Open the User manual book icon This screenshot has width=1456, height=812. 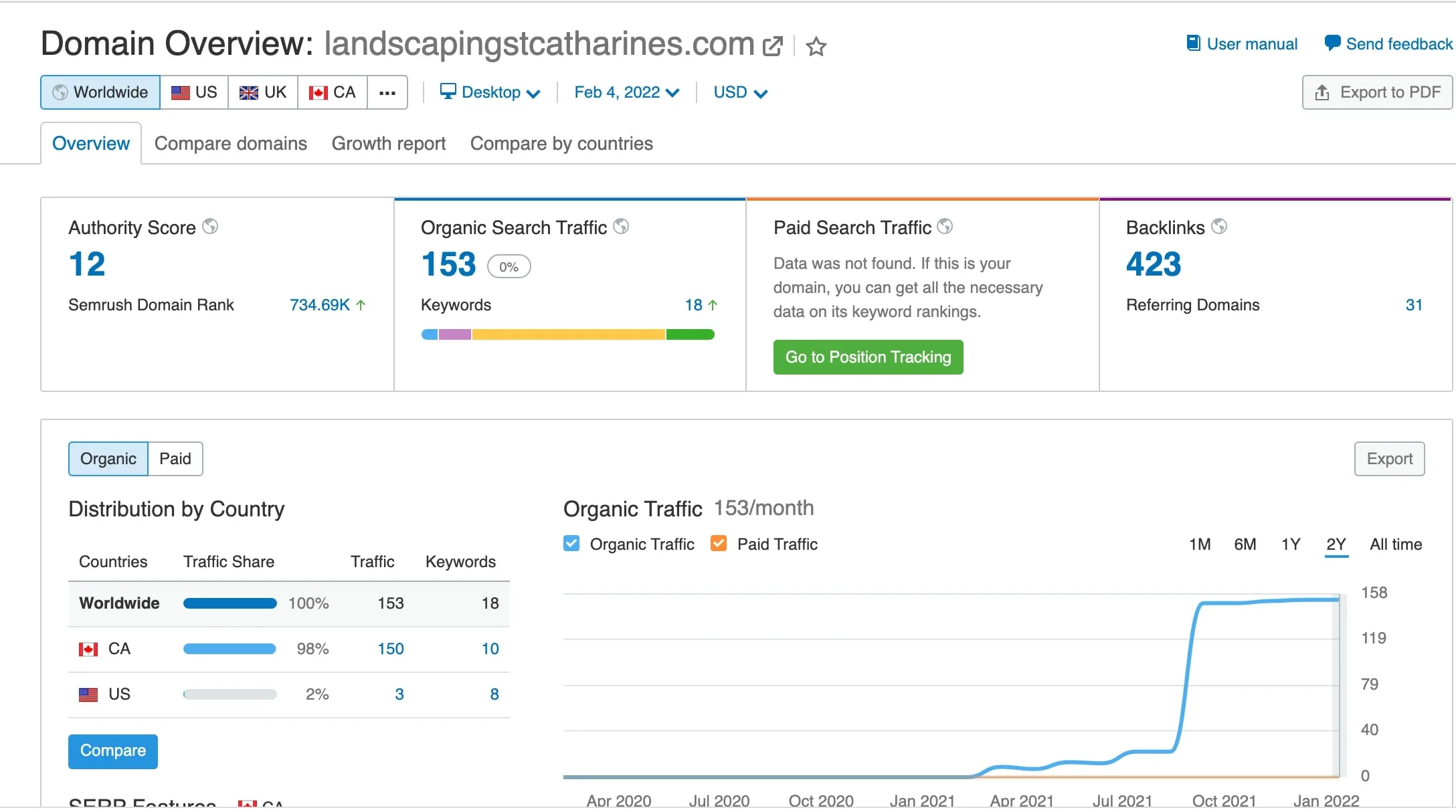point(1193,43)
